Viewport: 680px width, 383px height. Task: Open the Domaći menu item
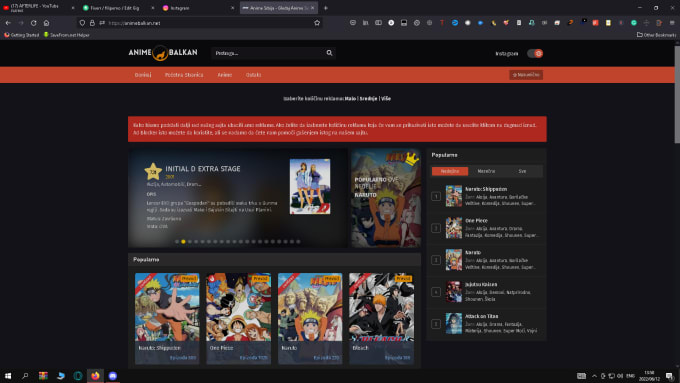pyautogui.click(x=143, y=75)
